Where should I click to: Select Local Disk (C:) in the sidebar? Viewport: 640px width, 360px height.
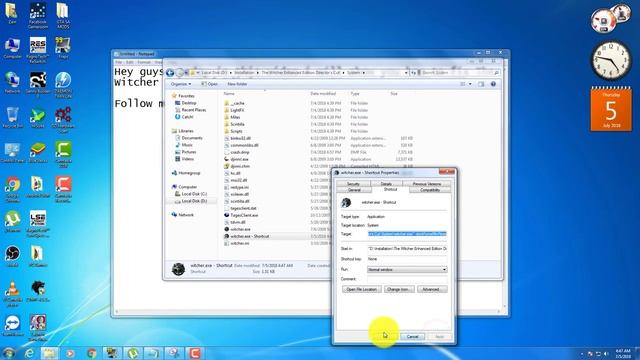[x=194, y=194]
